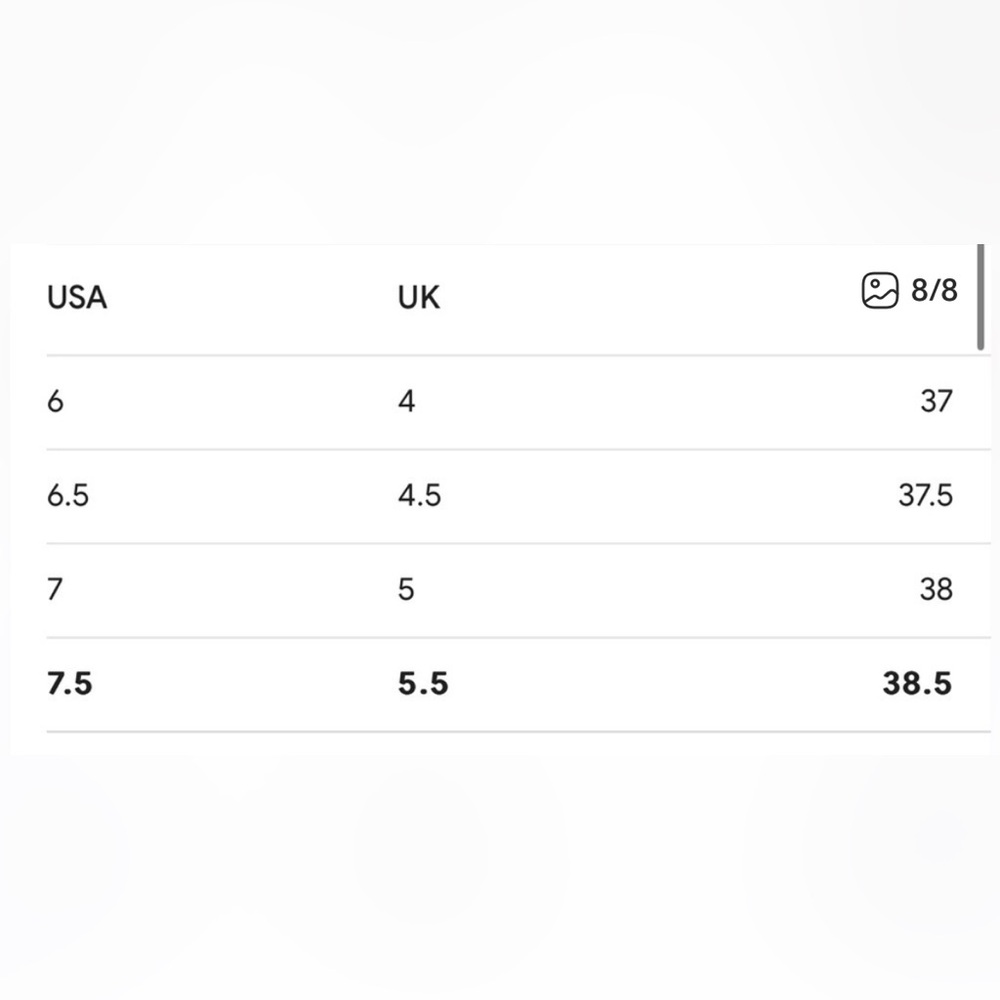Select EU size 38 cell
The height and width of the screenshot is (1000, 1000).
click(x=936, y=589)
